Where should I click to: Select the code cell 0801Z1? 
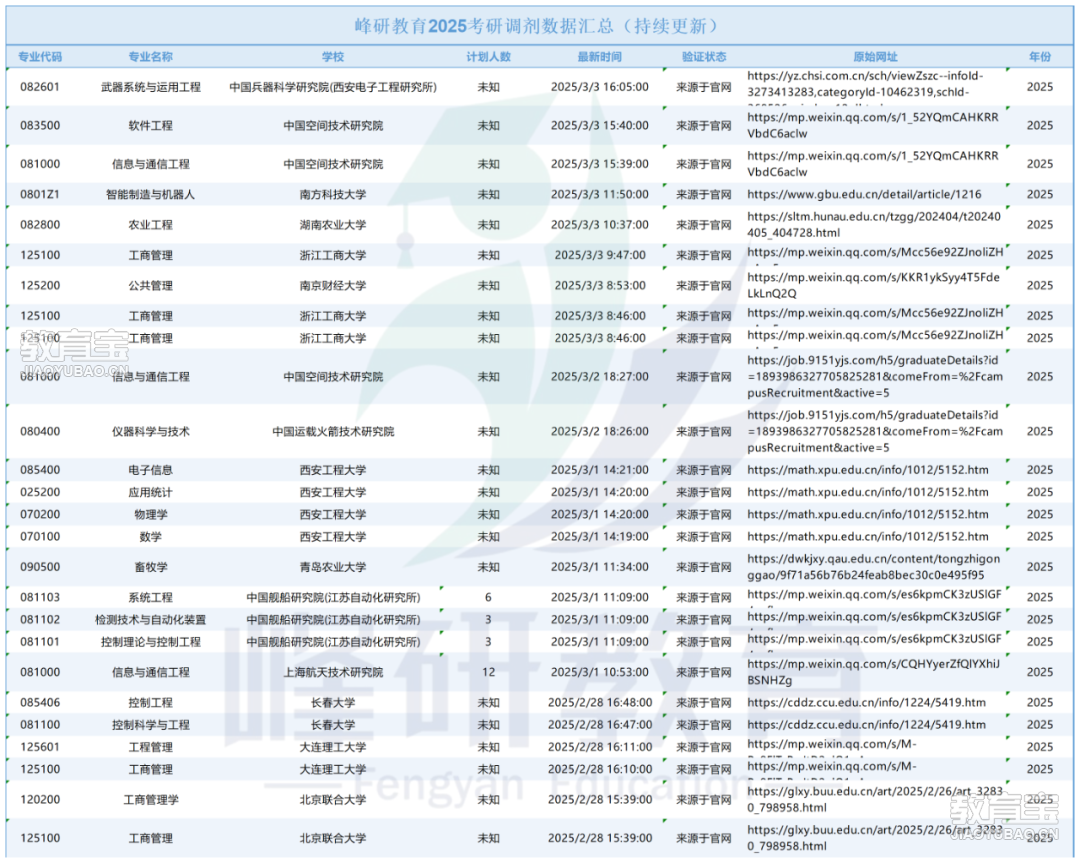40,194
